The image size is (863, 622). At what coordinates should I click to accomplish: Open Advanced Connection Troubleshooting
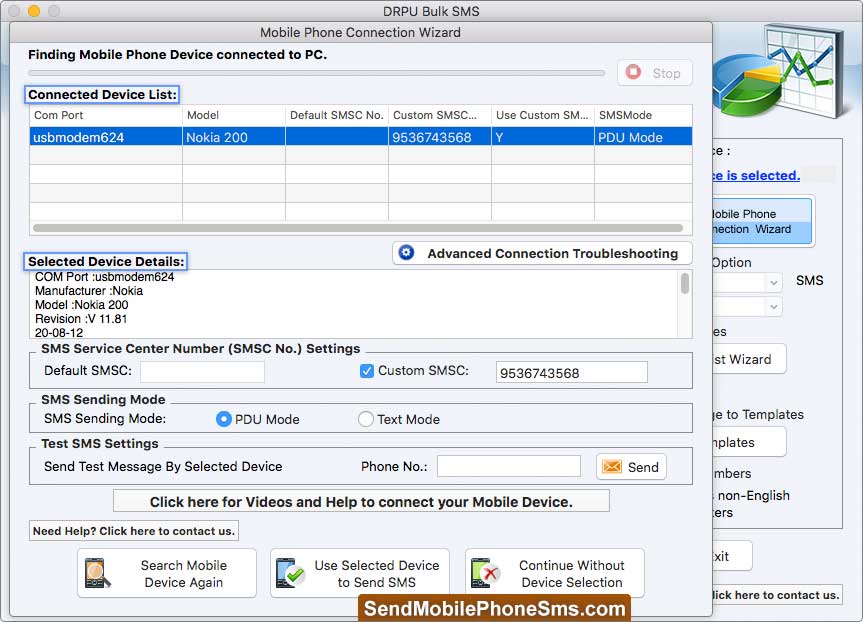point(542,253)
